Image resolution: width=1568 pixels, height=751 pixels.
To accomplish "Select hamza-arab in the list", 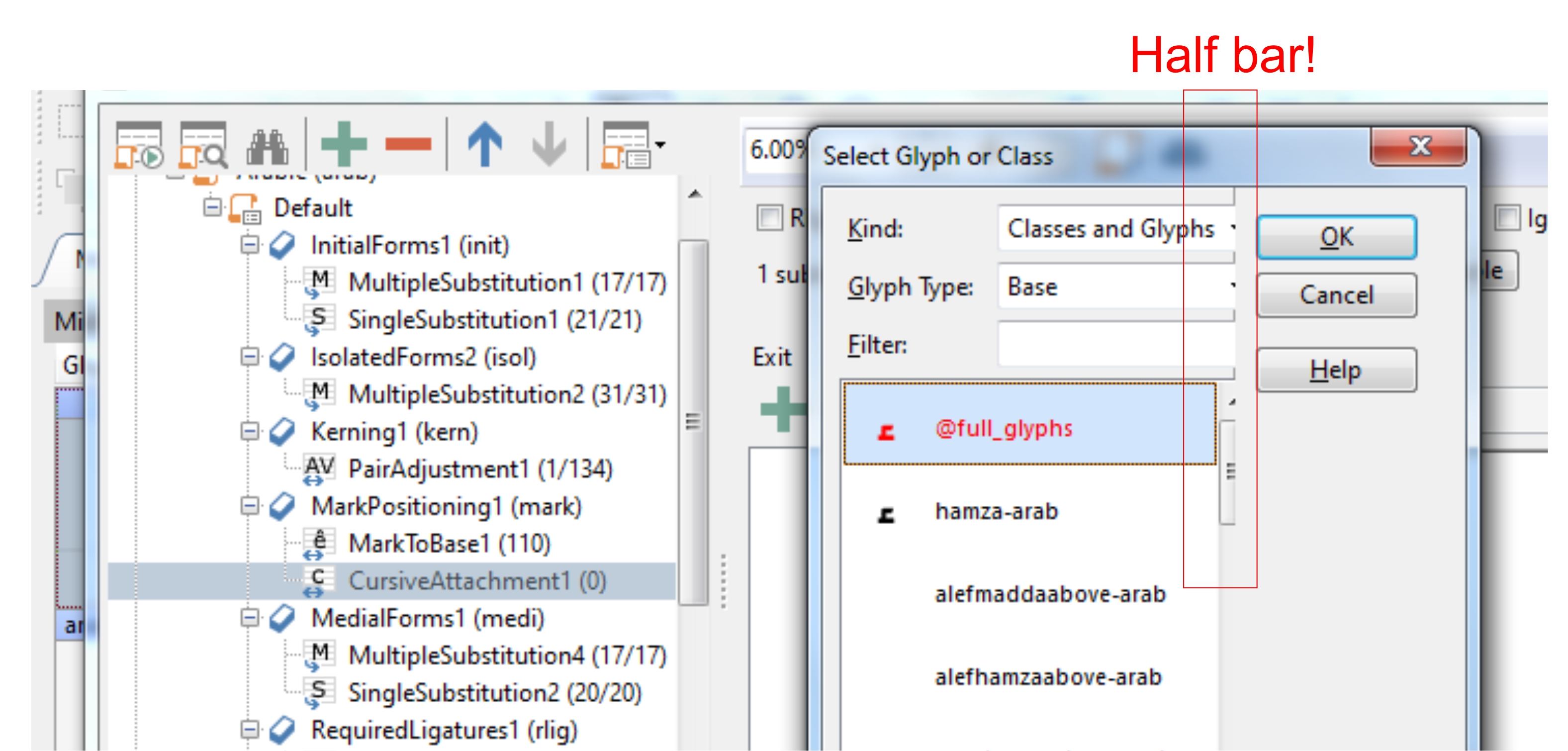I will [1030, 511].
